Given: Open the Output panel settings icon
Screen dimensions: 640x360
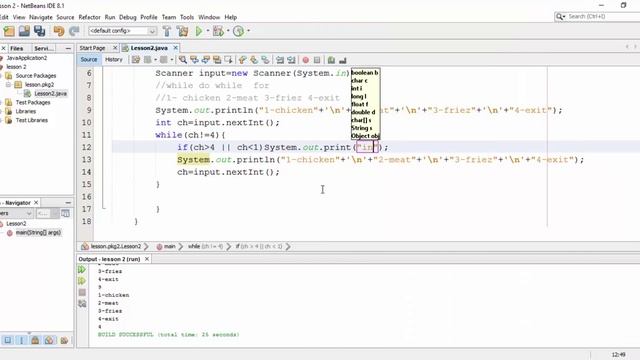Looking at the screenshot, I should (x=82, y=304).
